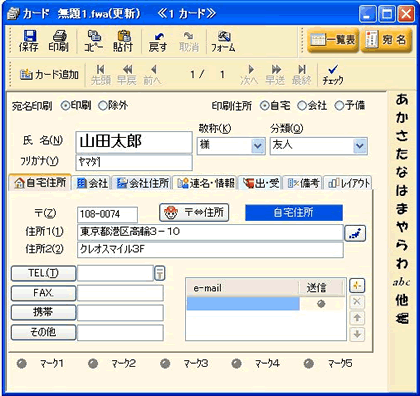420x396 pixels.
Task: Choose 予備 as 印刷住所
Action: pyautogui.click(x=339, y=106)
